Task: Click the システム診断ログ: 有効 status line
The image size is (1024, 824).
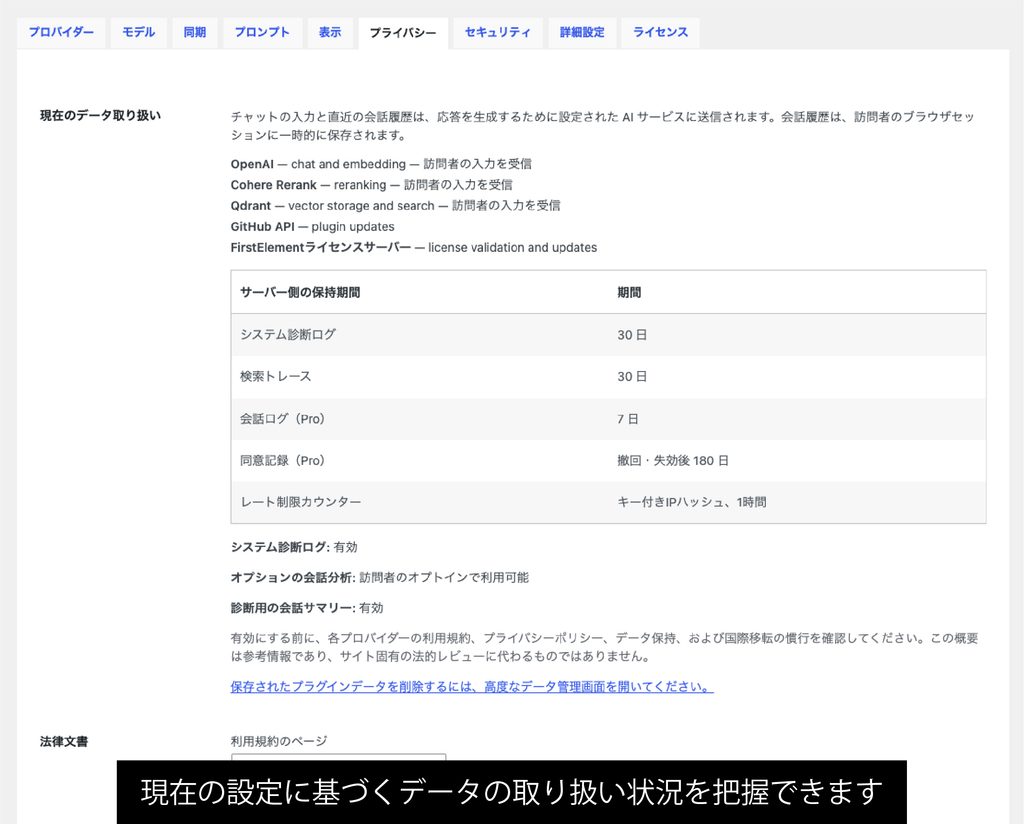Action: click(294, 547)
